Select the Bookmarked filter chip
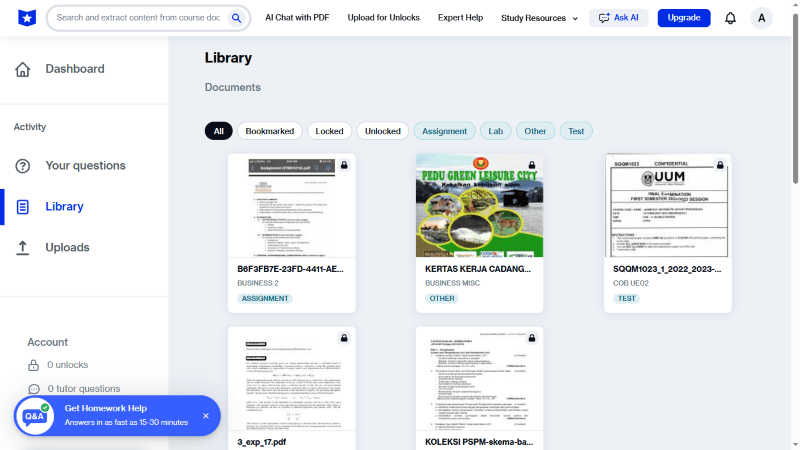The width and height of the screenshot is (800, 450). [270, 131]
